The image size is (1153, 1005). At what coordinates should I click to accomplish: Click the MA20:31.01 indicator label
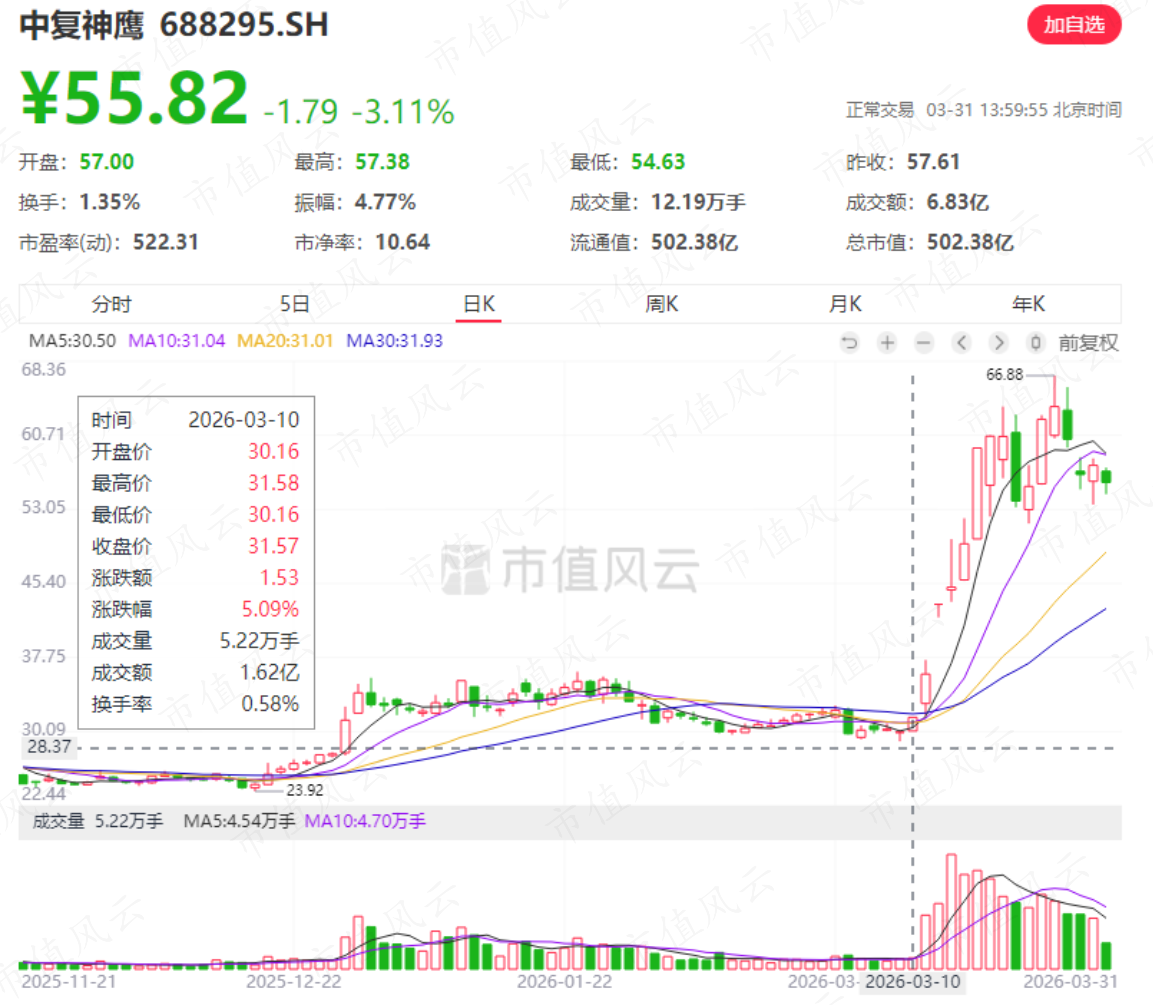[x=285, y=341]
